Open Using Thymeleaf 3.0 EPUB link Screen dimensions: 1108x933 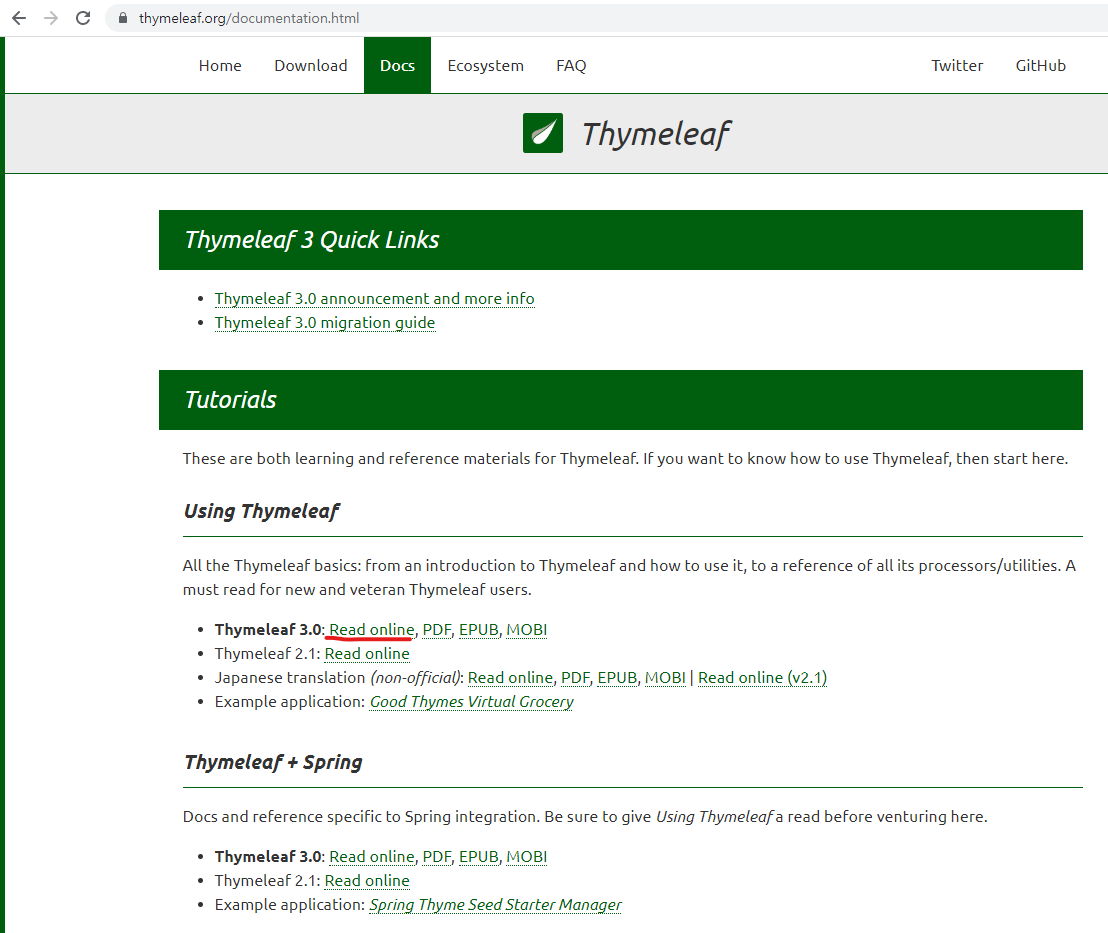tap(478, 630)
